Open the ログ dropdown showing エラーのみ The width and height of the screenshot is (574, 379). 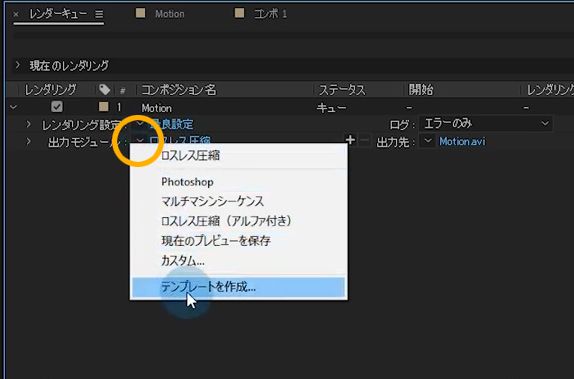486,123
